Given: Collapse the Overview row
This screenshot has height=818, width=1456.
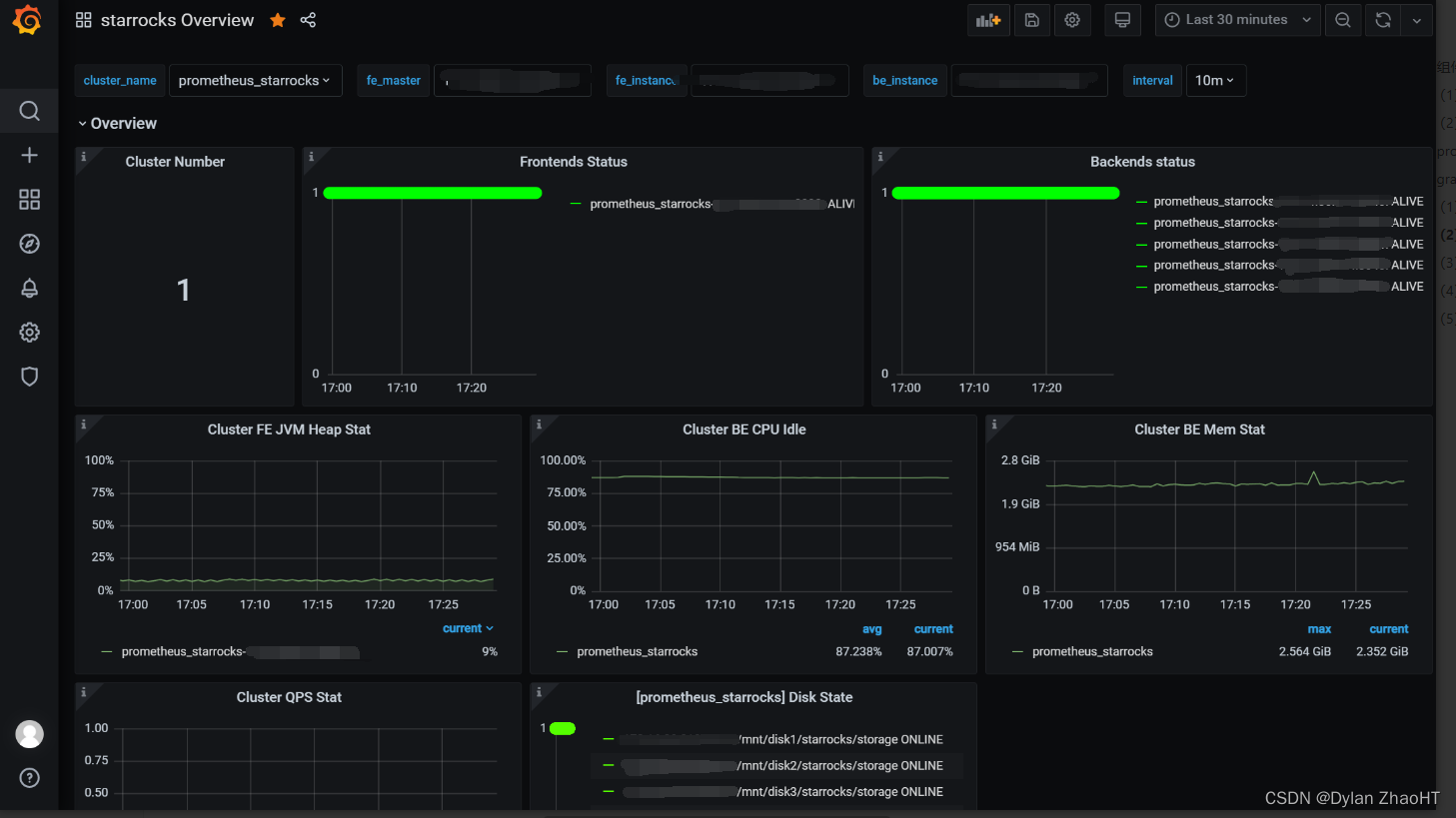Looking at the screenshot, I should [117, 124].
